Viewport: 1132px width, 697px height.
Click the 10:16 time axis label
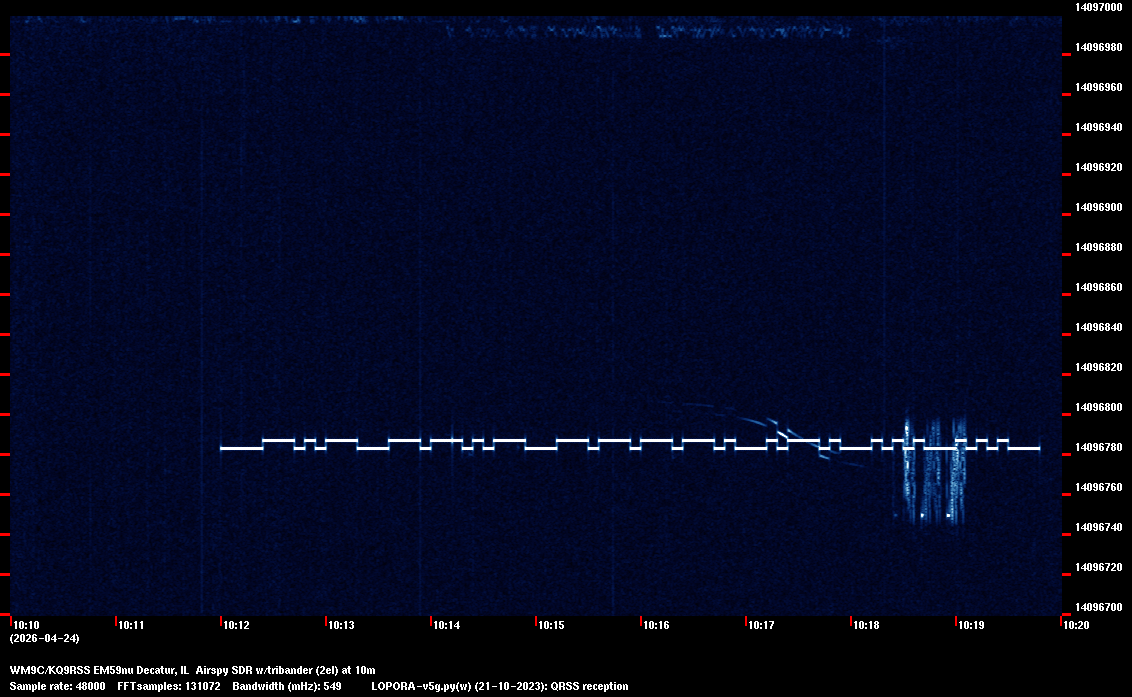click(x=656, y=626)
